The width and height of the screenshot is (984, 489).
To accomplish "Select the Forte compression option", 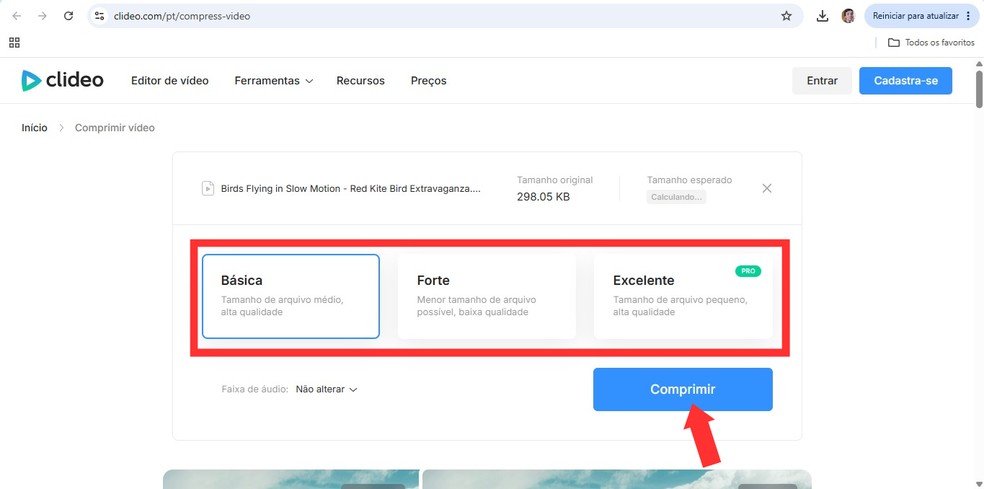I will tap(486, 296).
